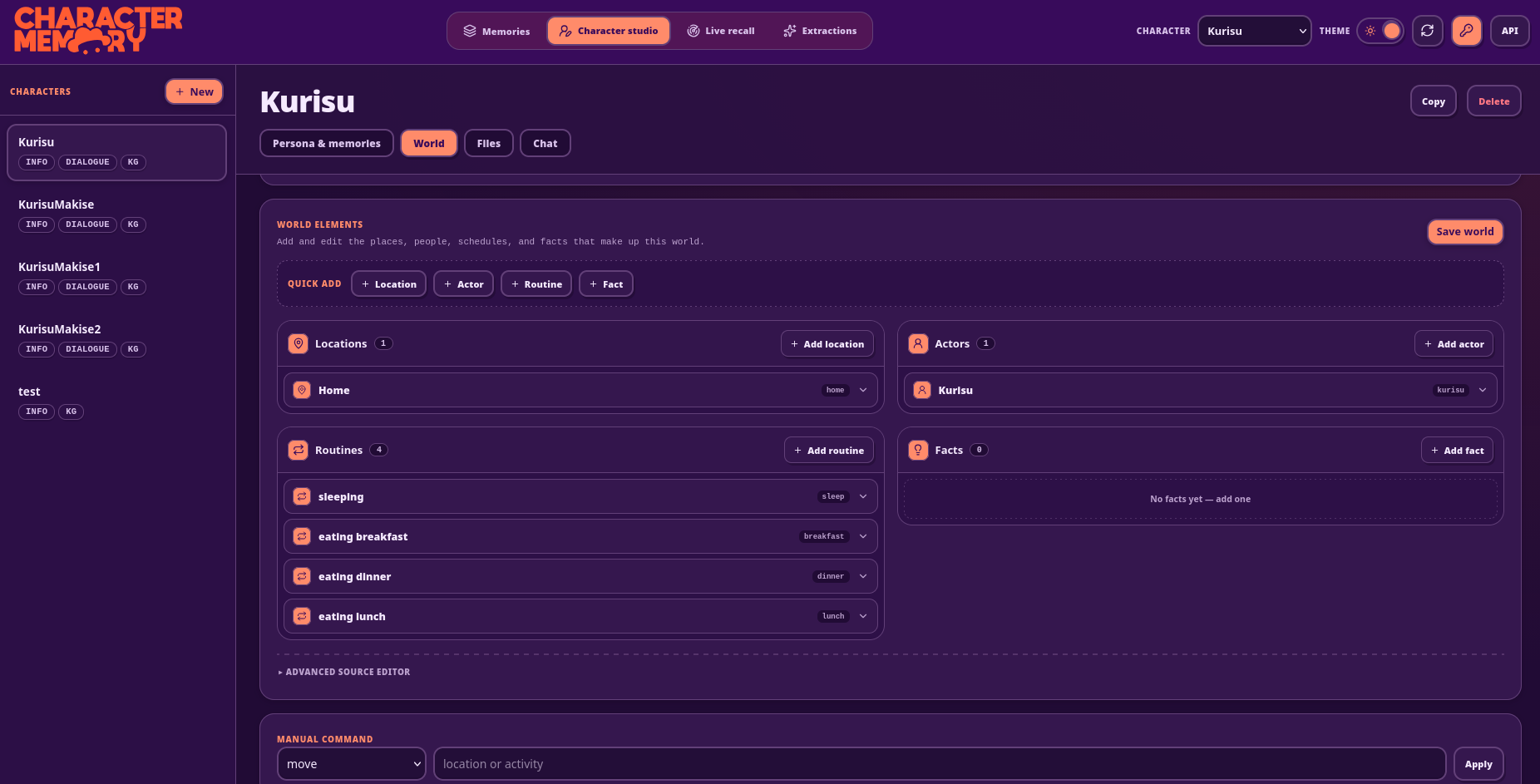Switch to Live recall tab
Viewport: 1540px width, 784px height.
[721, 31]
